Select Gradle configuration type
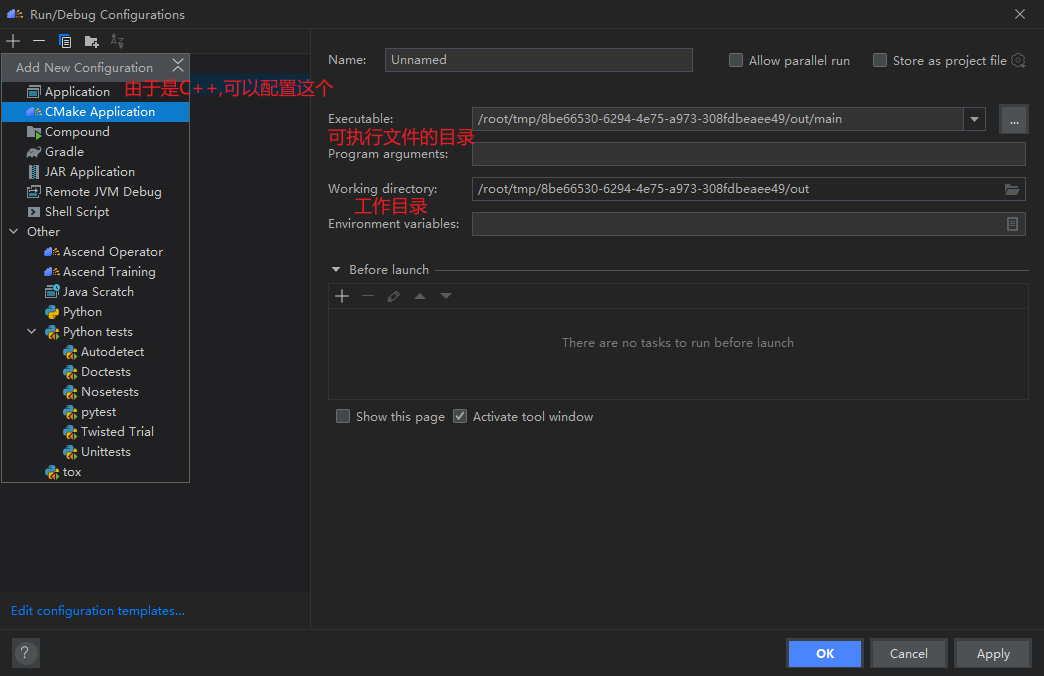1044x676 pixels. tap(96, 151)
